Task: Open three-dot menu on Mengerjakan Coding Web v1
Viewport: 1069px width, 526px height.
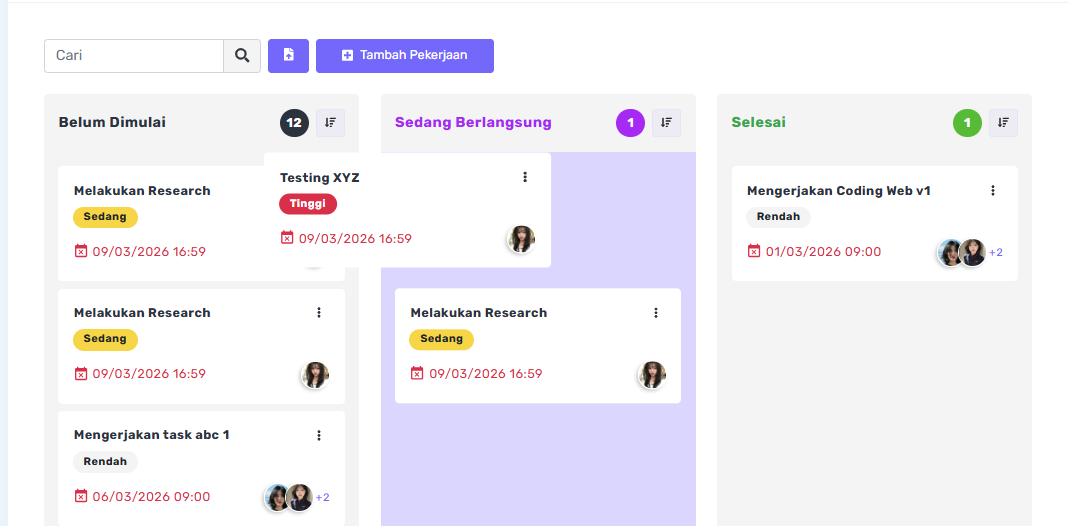Action: click(x=993, y=190)
